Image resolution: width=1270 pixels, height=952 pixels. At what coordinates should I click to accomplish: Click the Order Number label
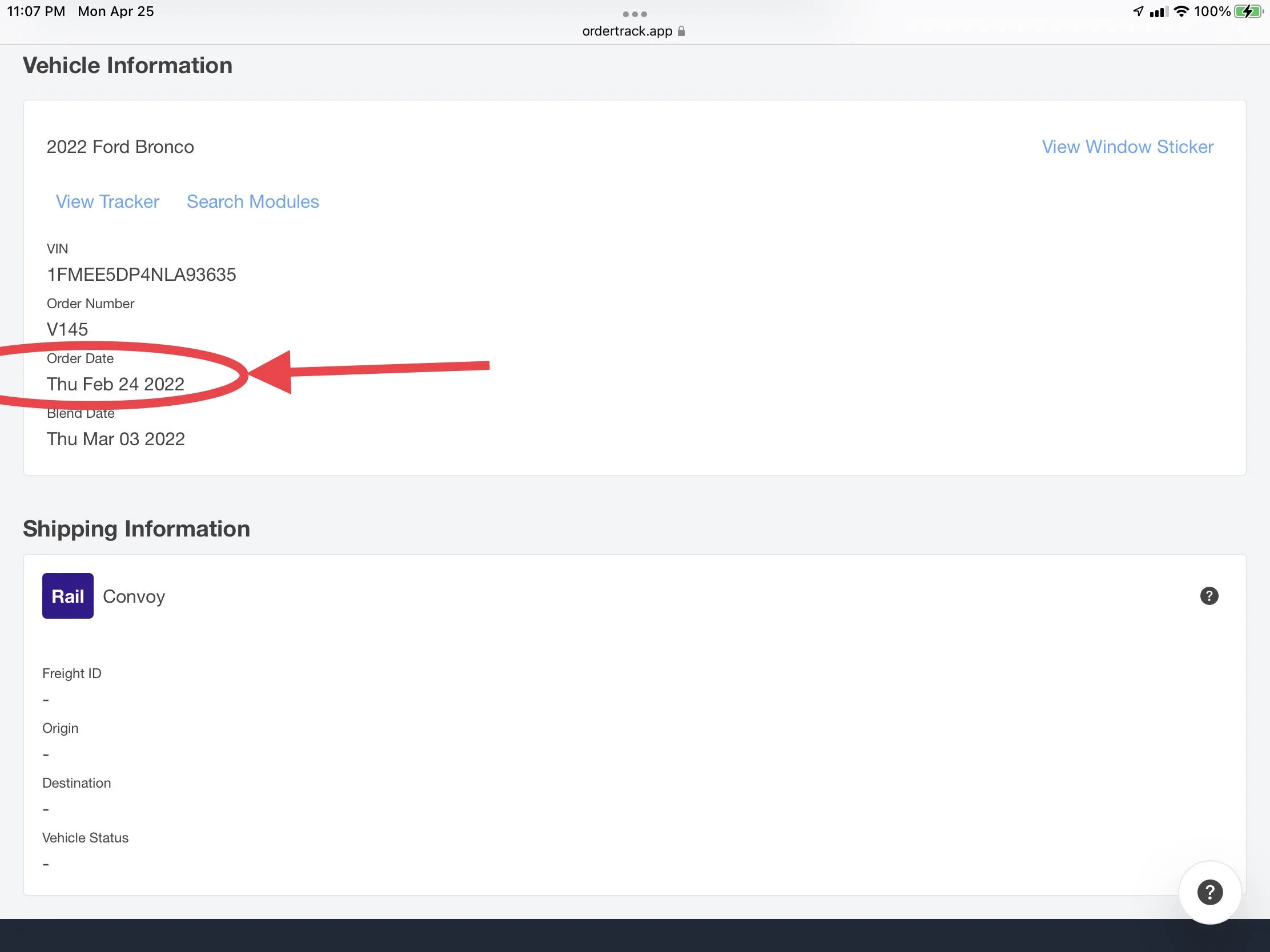tap(90, 304)
